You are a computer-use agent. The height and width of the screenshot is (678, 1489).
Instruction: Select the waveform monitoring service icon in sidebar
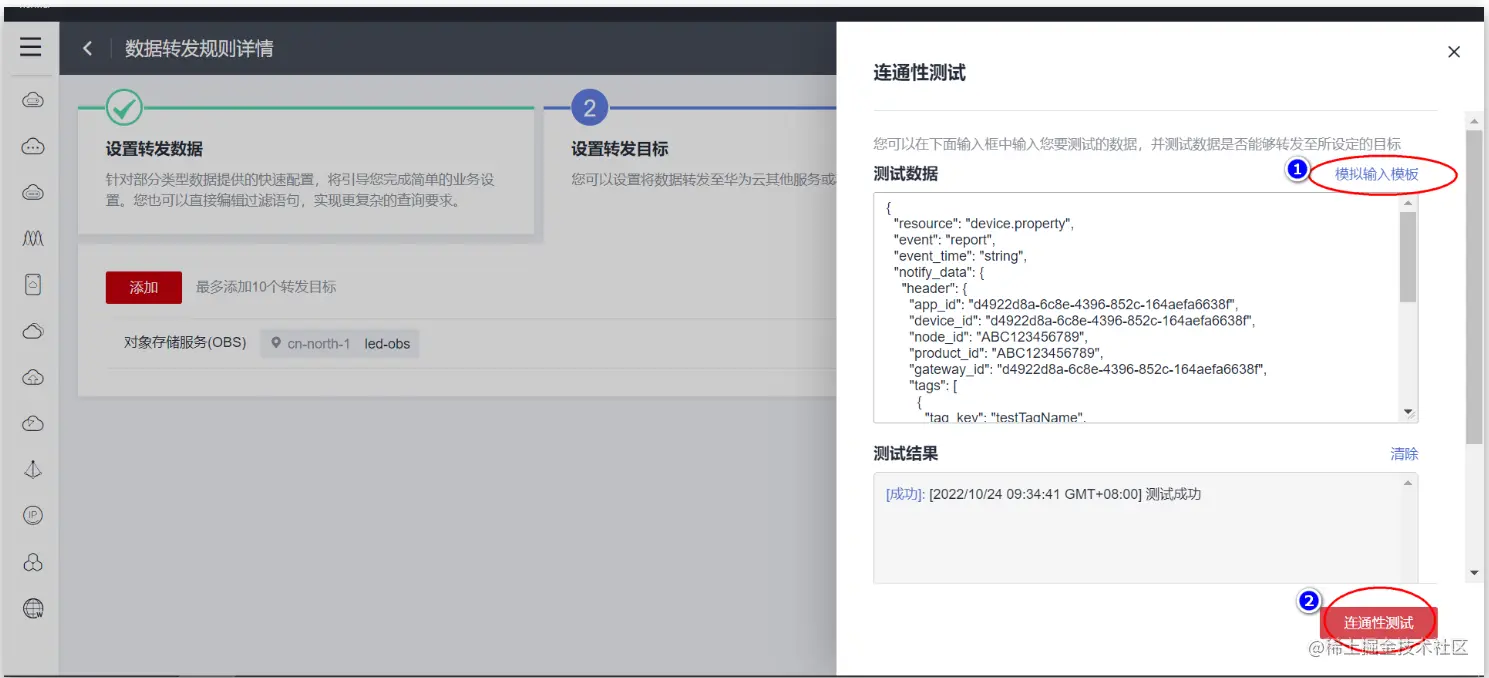tap(31, 238)
